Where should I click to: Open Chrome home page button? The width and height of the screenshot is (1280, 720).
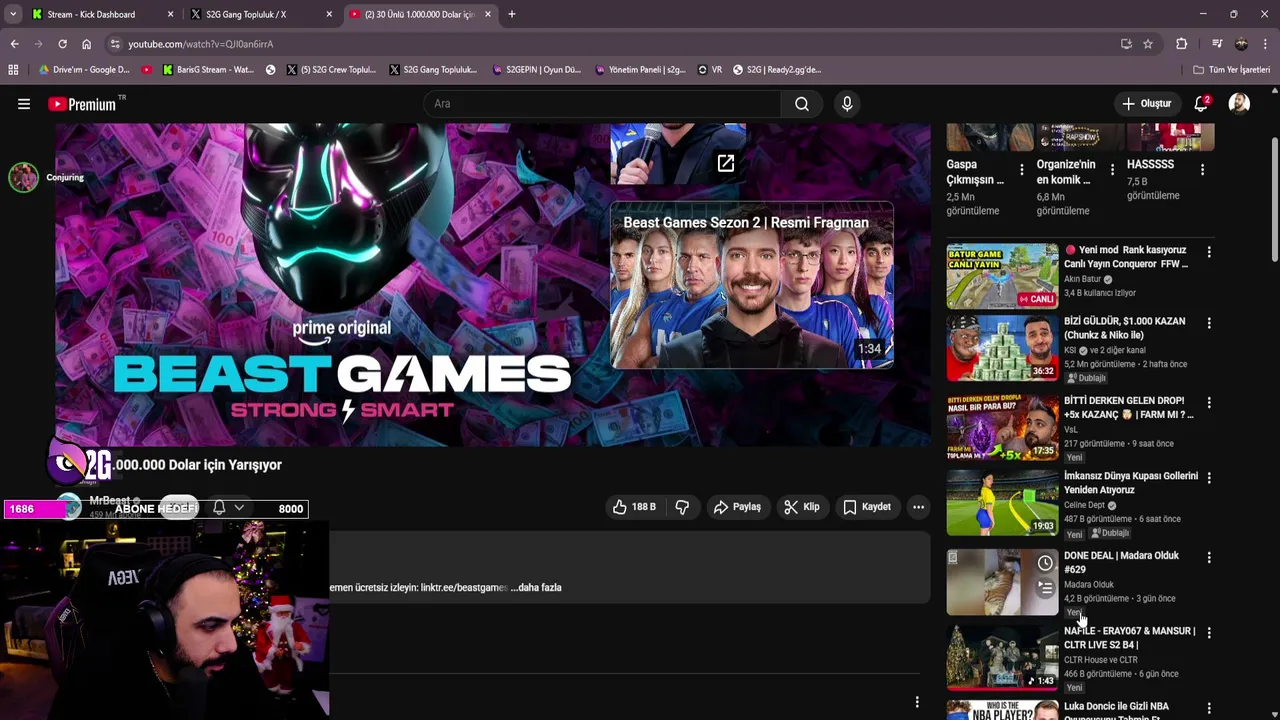pyautogui.click(x=86, y=44)
